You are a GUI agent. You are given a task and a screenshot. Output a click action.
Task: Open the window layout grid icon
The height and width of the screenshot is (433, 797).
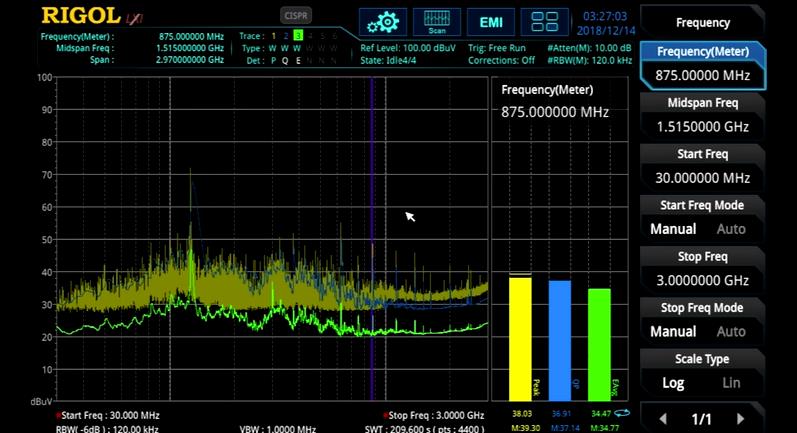point(545,22)
